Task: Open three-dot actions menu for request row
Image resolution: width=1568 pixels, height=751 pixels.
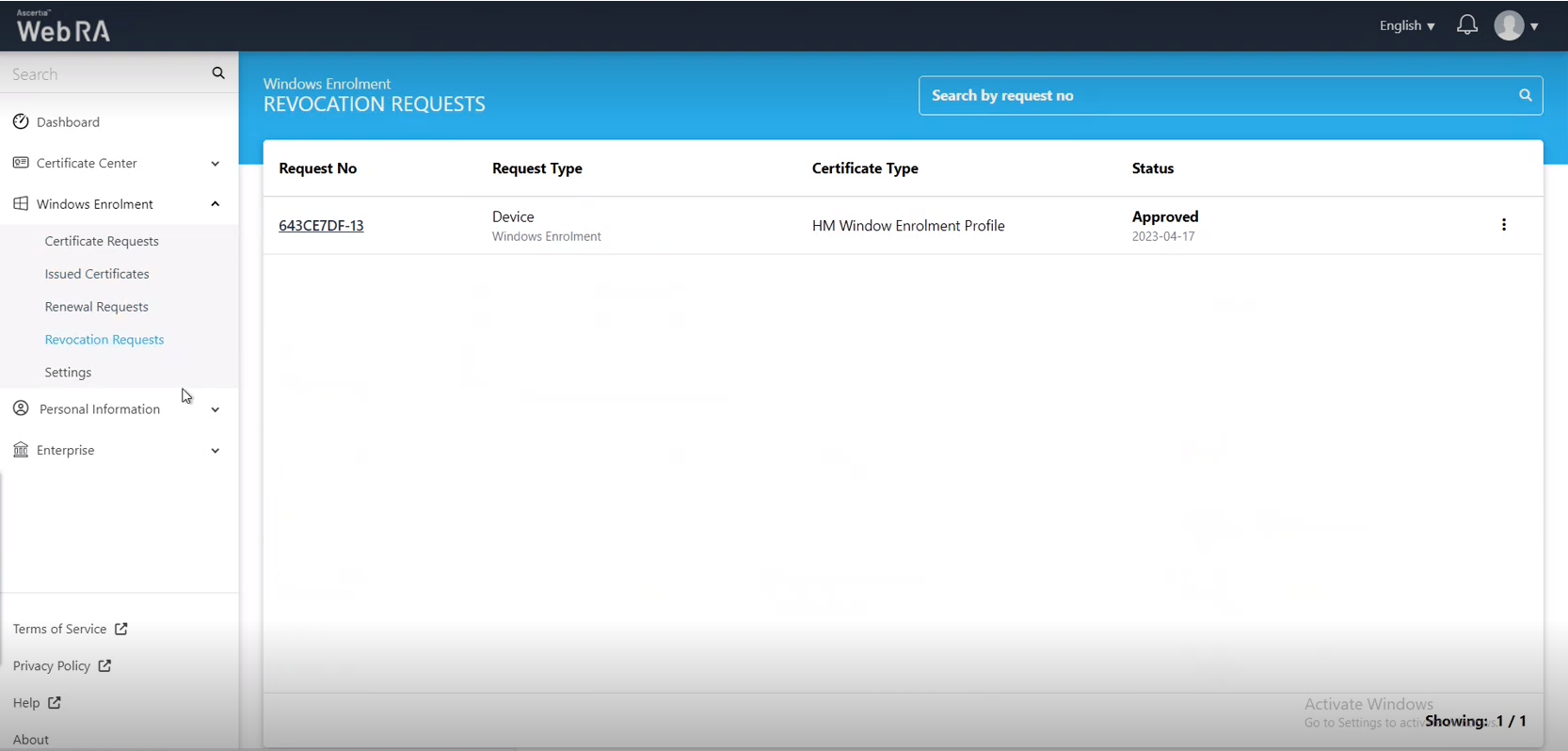Action: 1503,225
